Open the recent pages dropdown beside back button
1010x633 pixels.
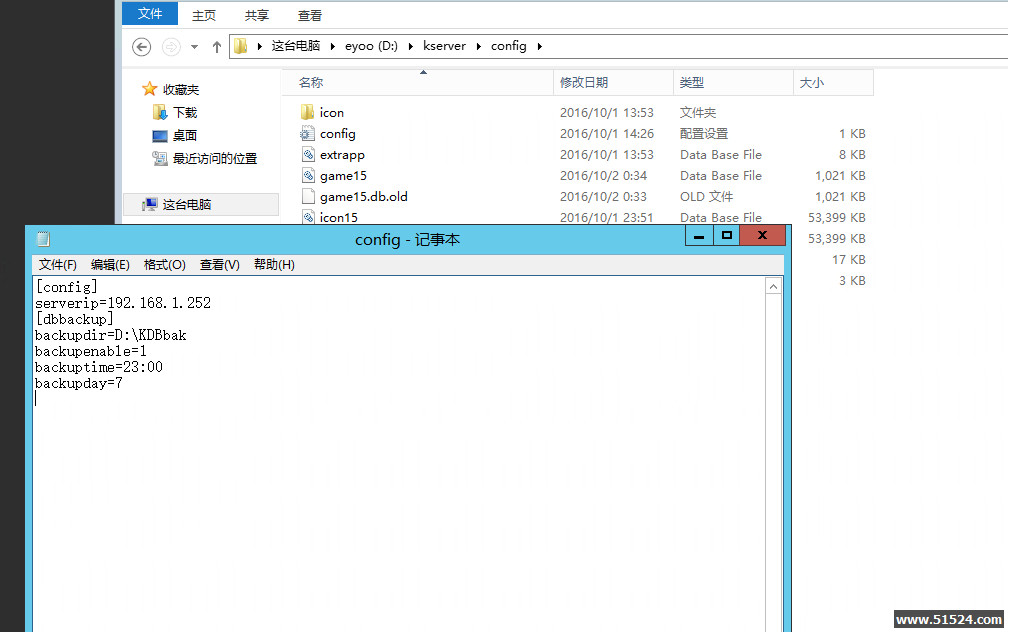tap(194, 46)
